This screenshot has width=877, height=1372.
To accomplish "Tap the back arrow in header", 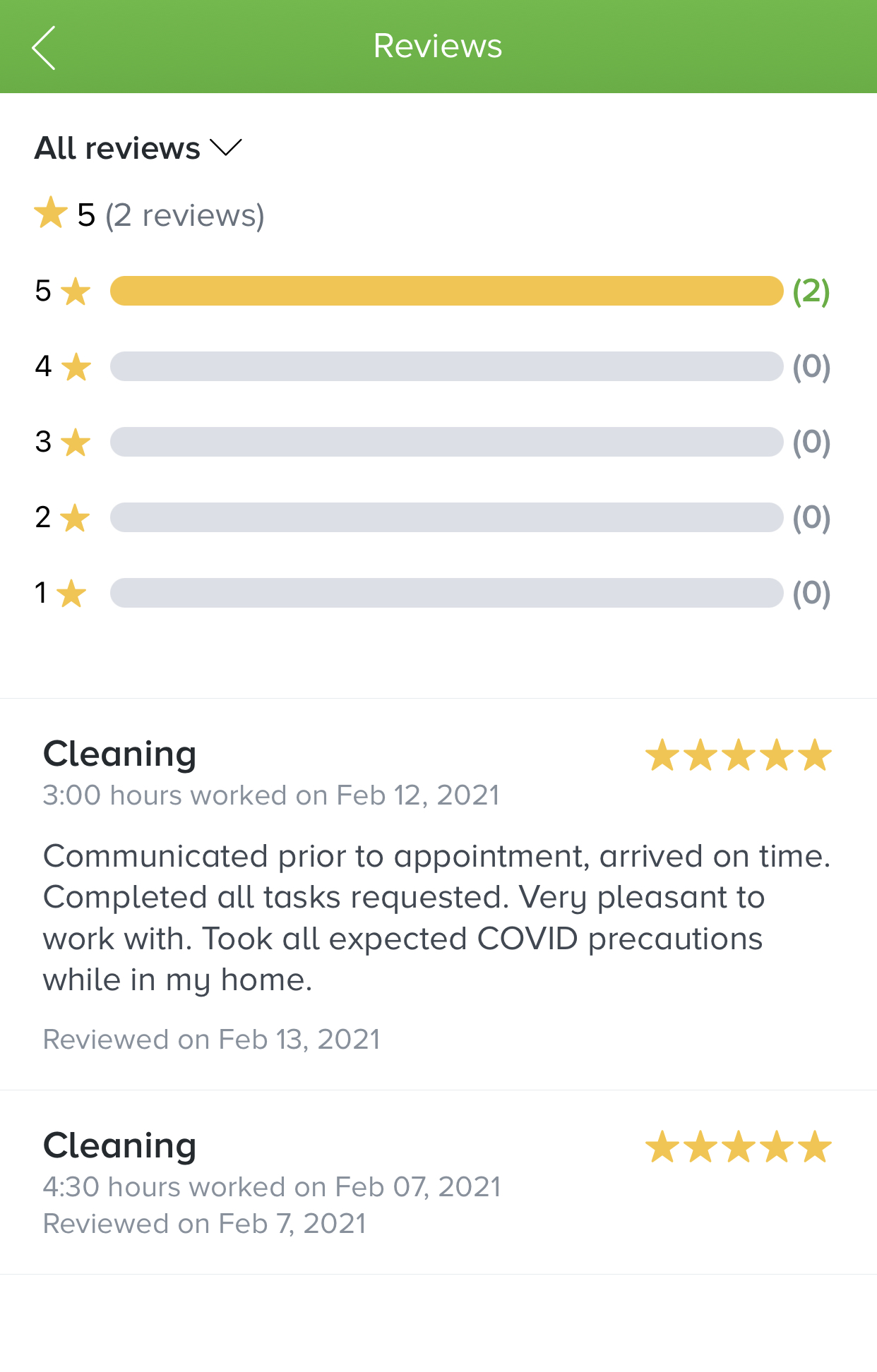I will pyautogui.click(x=44, y=48).
